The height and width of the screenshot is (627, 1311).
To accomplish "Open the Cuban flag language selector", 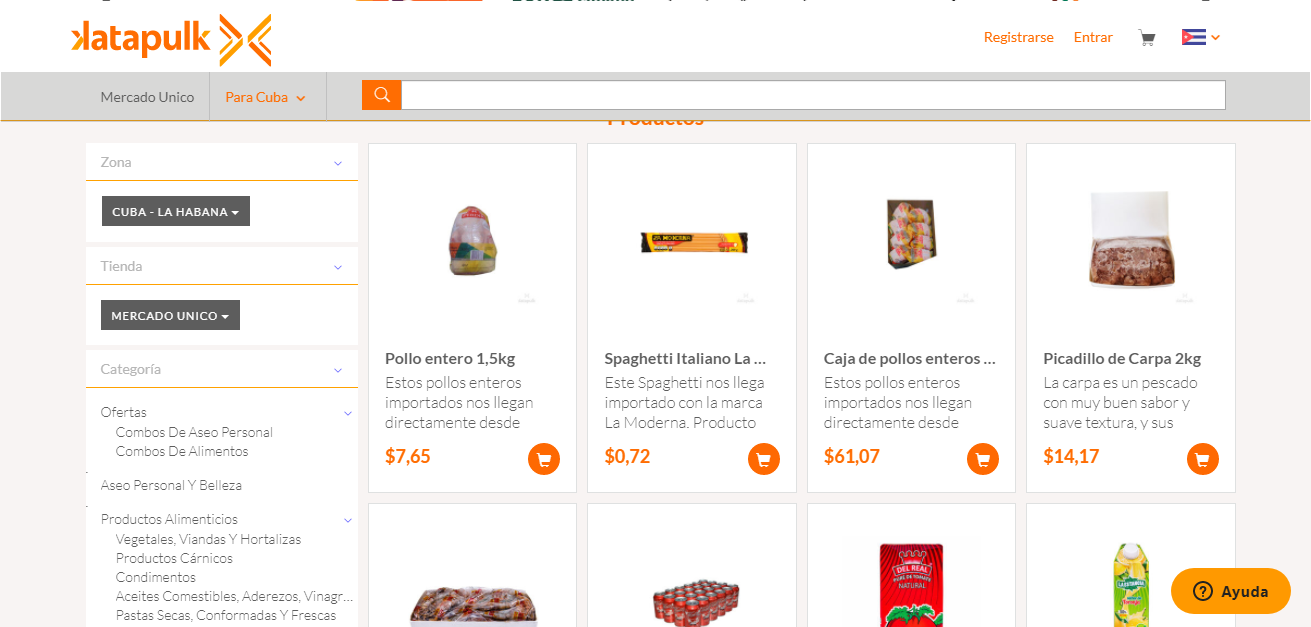I will point(1201,38).
